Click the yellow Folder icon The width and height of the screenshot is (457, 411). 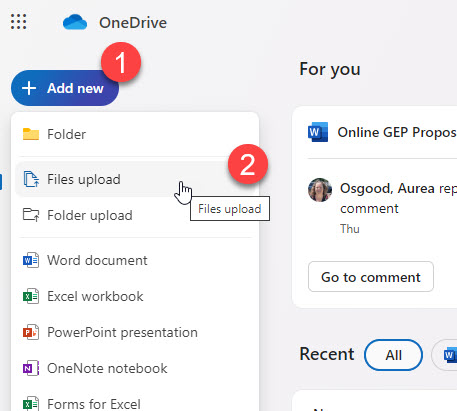tap(31, 134)
